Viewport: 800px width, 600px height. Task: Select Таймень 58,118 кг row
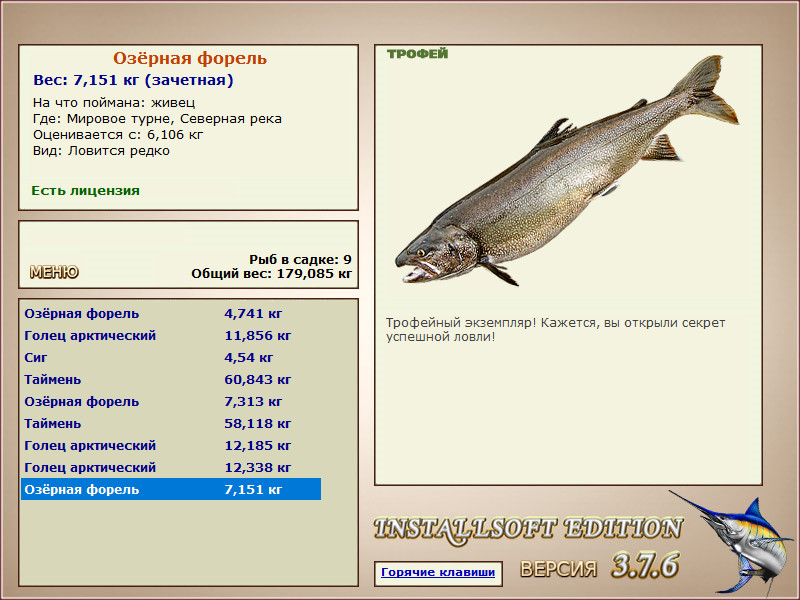(171, 423)
